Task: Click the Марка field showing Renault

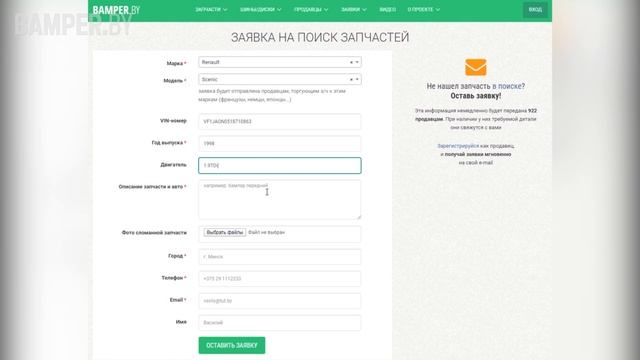Action: pyautogui.click(x=280, y=62)
